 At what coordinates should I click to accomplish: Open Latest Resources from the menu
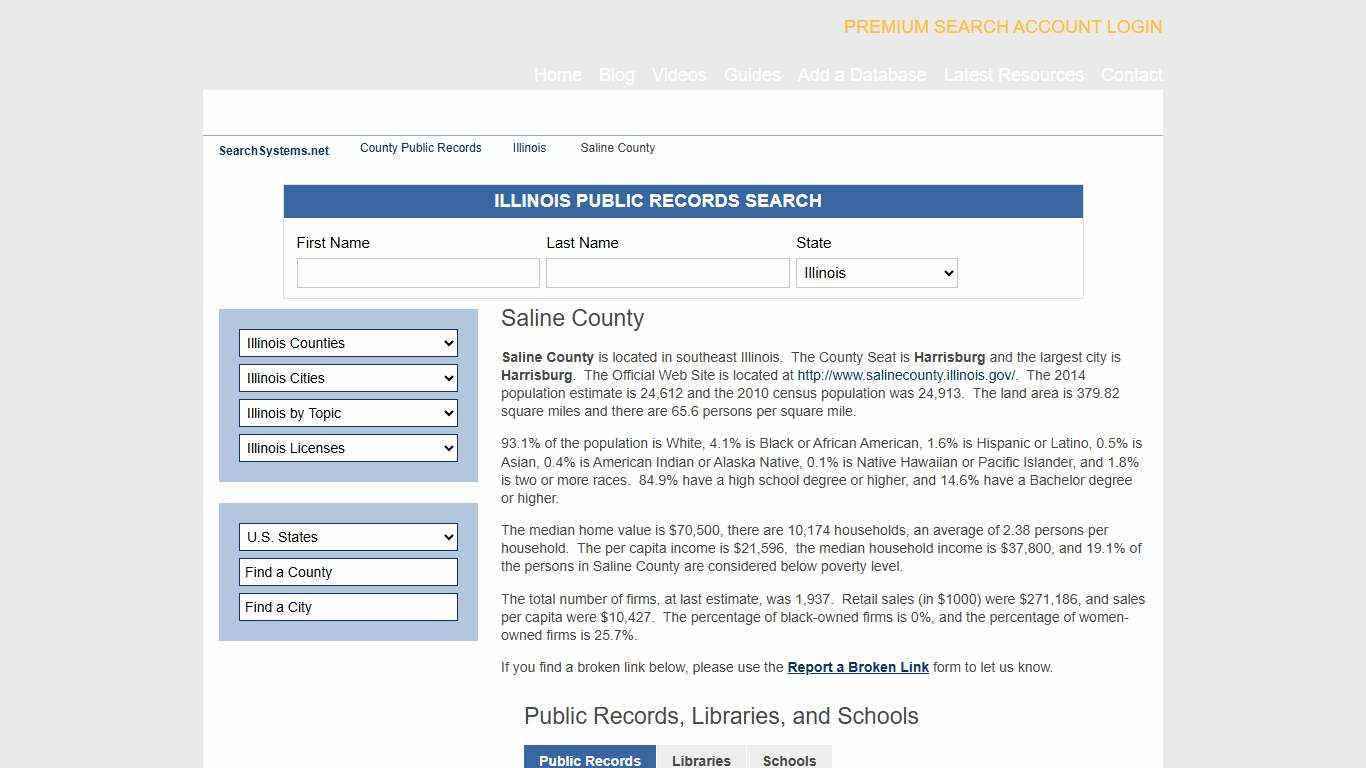tap(1014, 75)
